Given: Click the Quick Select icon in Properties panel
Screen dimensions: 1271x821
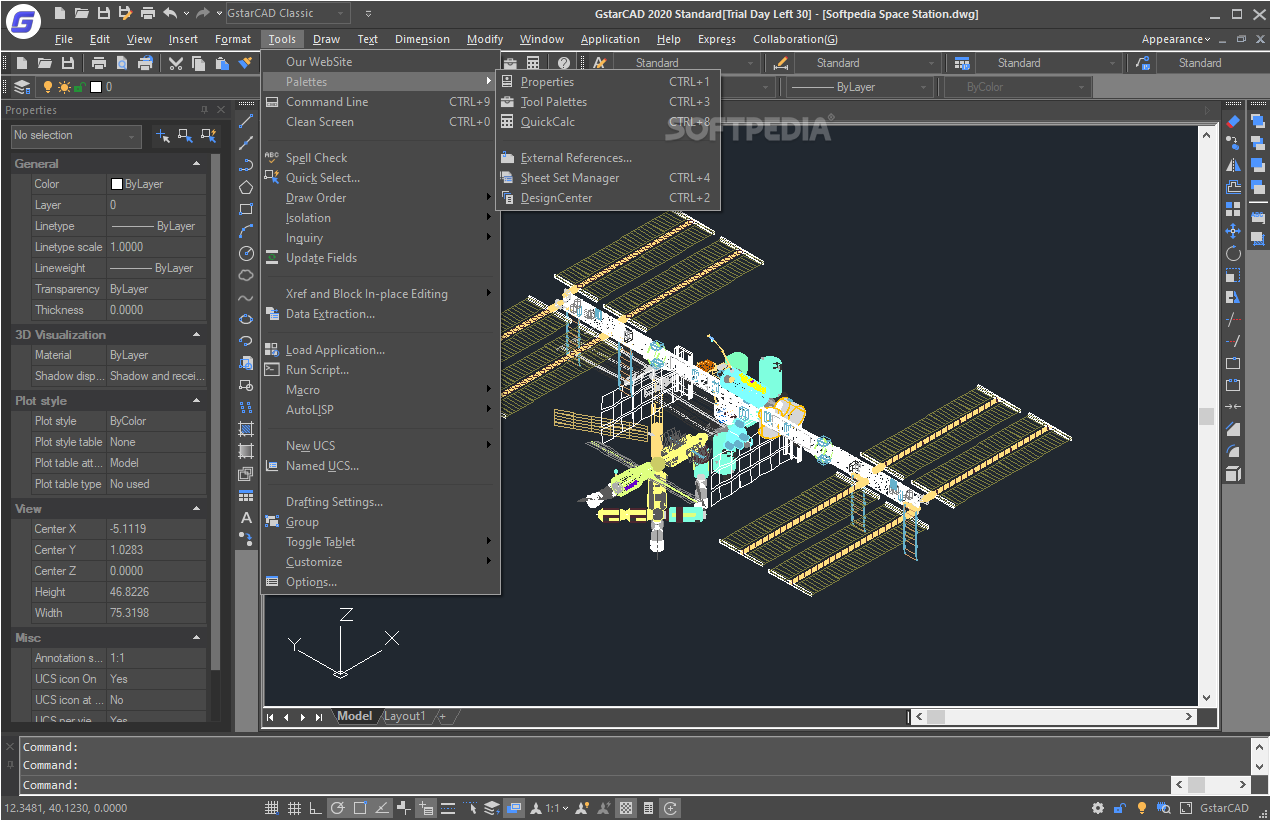Looking at the screenshot, I should tap(208, 135).
